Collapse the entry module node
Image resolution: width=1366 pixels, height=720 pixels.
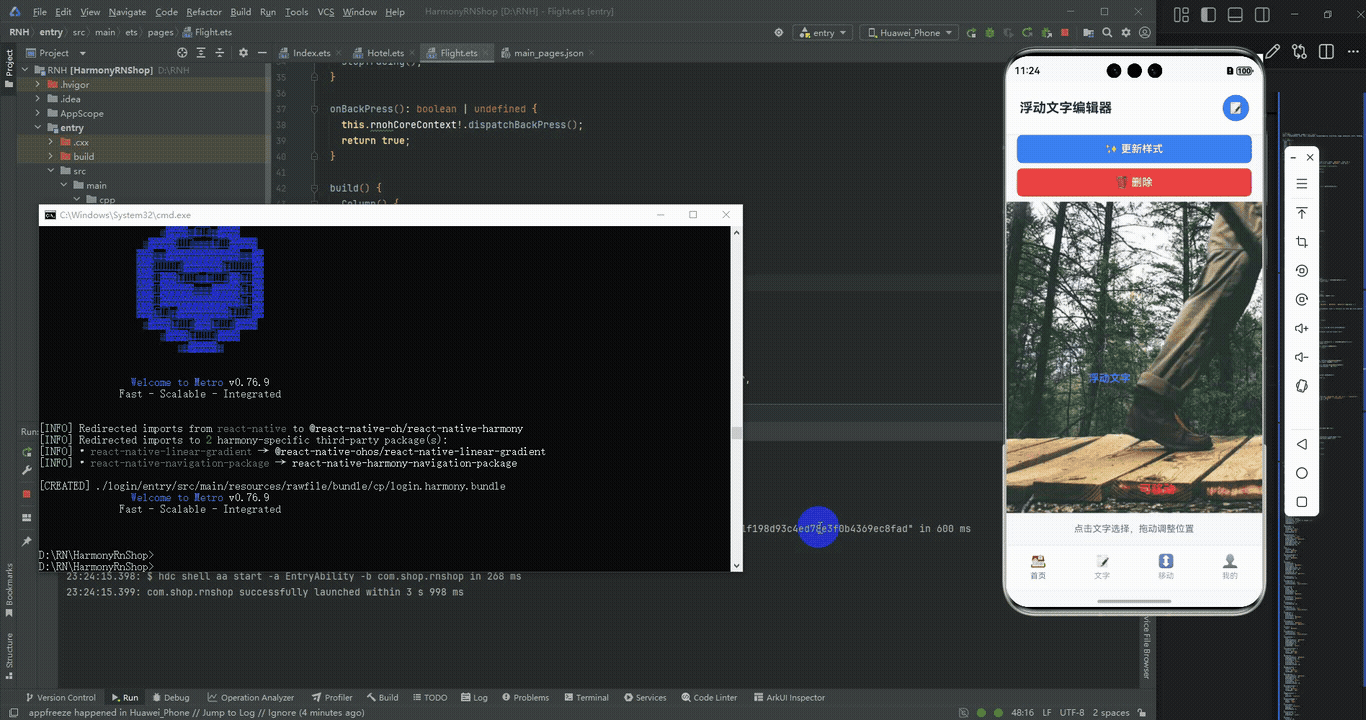[39, 128]
